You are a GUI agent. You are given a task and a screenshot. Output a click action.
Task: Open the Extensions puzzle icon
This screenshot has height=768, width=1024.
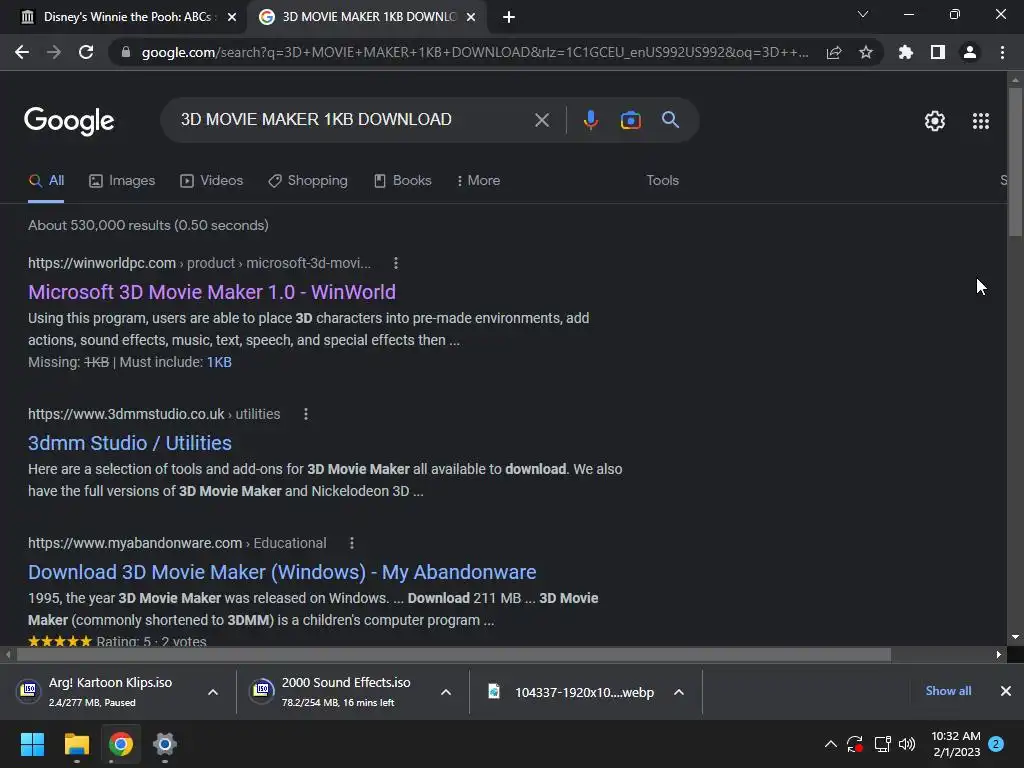click(x=906, y=52)
